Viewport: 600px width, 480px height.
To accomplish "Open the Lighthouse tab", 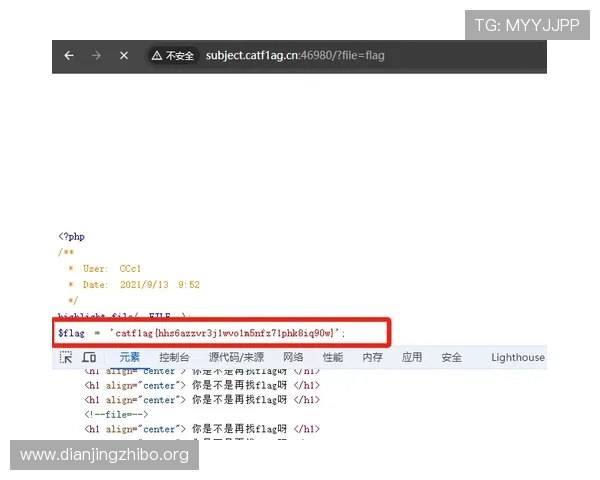I will [518, 357].
